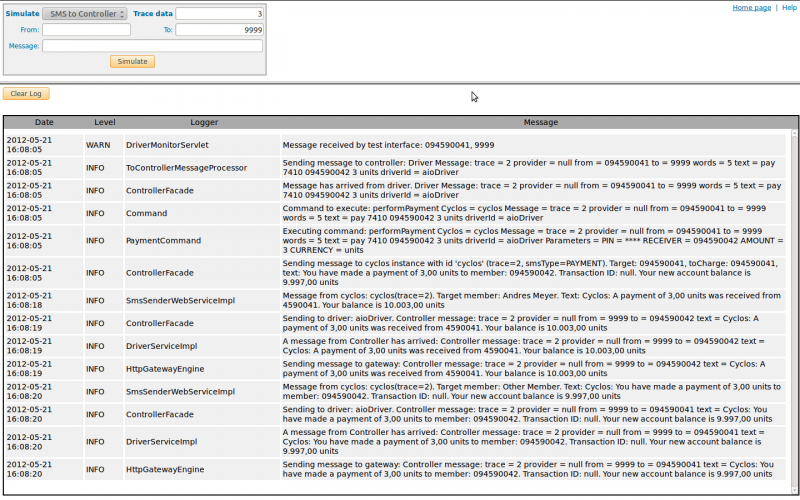The width and height of the screenshot is (800, 500).
Task: Select the ToControllerMessageProcessor logger entry
Action: [187, 168]
